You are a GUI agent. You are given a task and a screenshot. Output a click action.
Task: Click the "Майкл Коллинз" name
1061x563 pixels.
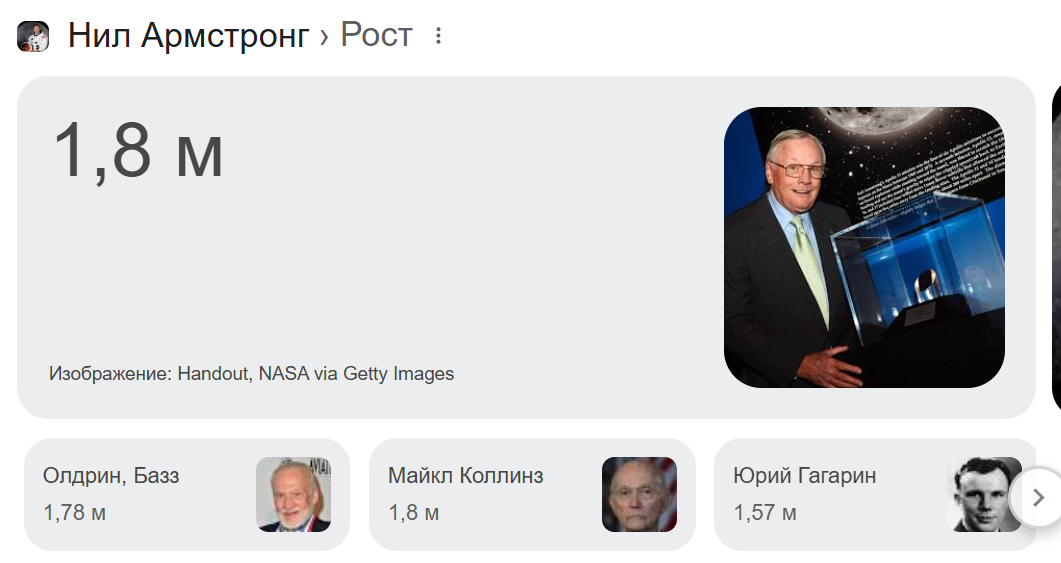click(465, 476)
